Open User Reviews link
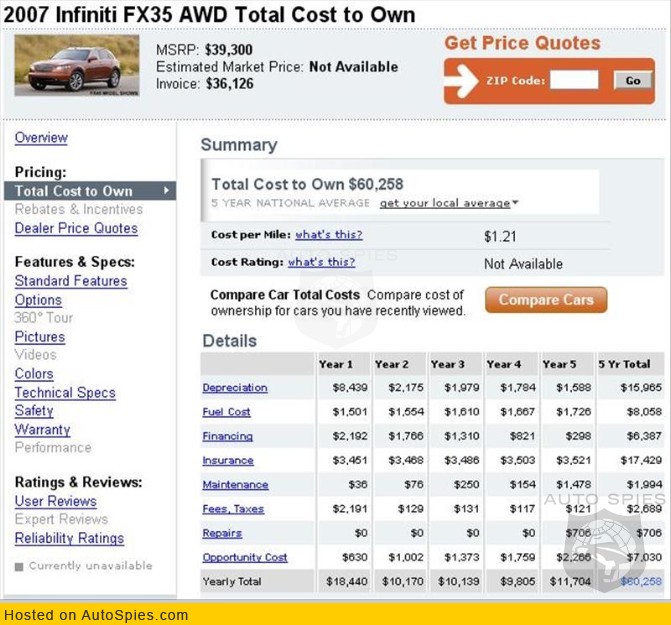 (56, 501)
